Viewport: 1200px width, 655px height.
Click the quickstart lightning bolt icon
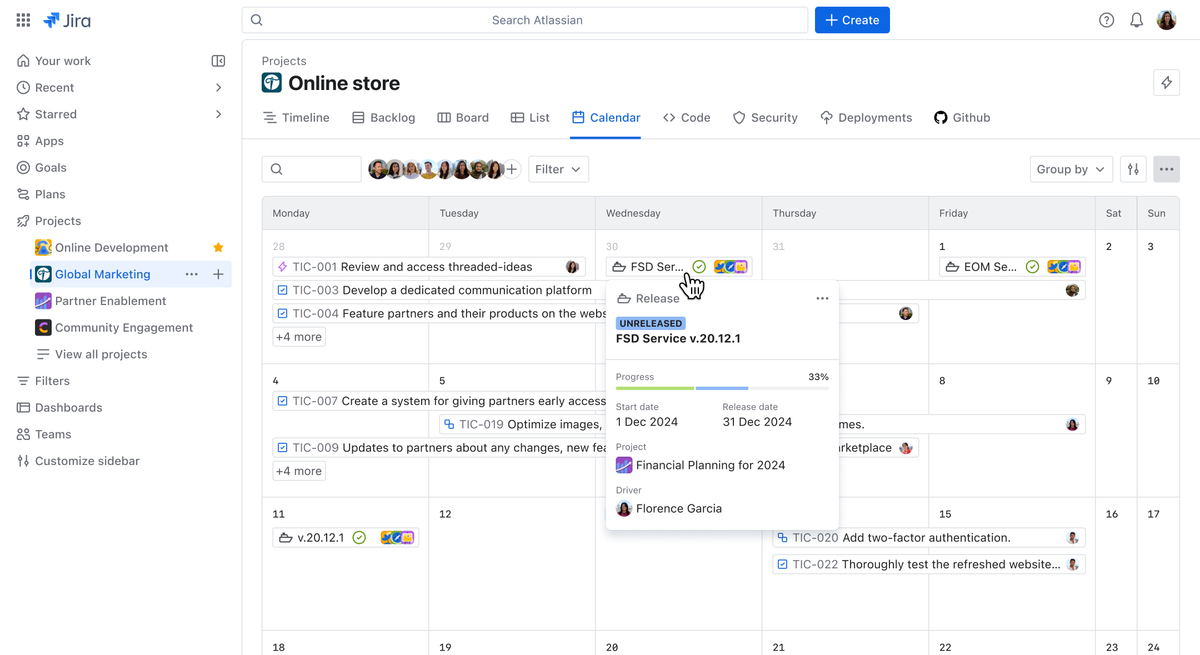[x=1166, y=82]
